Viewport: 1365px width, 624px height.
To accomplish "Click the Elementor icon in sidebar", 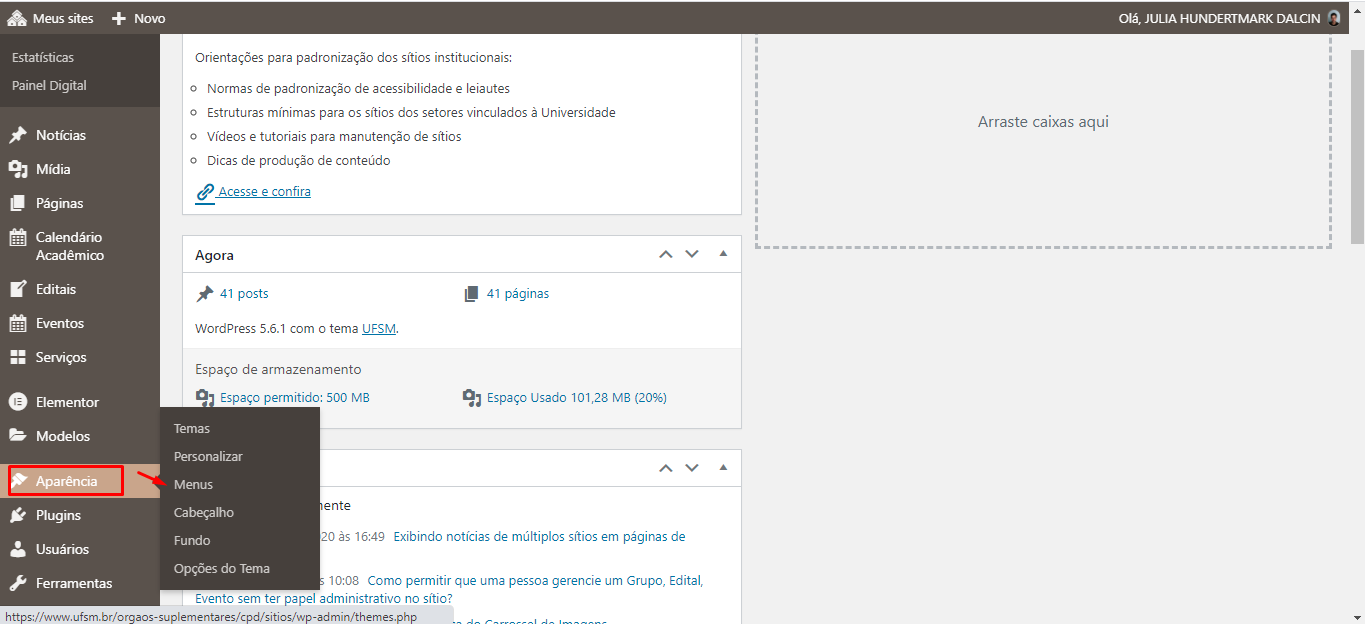I will pyautogui.click(x=18, y=402).
